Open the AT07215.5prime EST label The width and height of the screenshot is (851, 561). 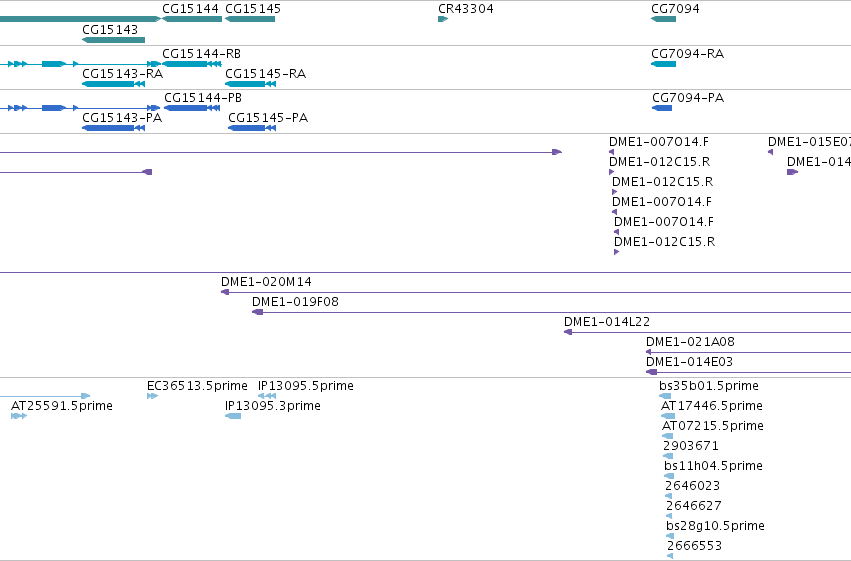point(713,426)
